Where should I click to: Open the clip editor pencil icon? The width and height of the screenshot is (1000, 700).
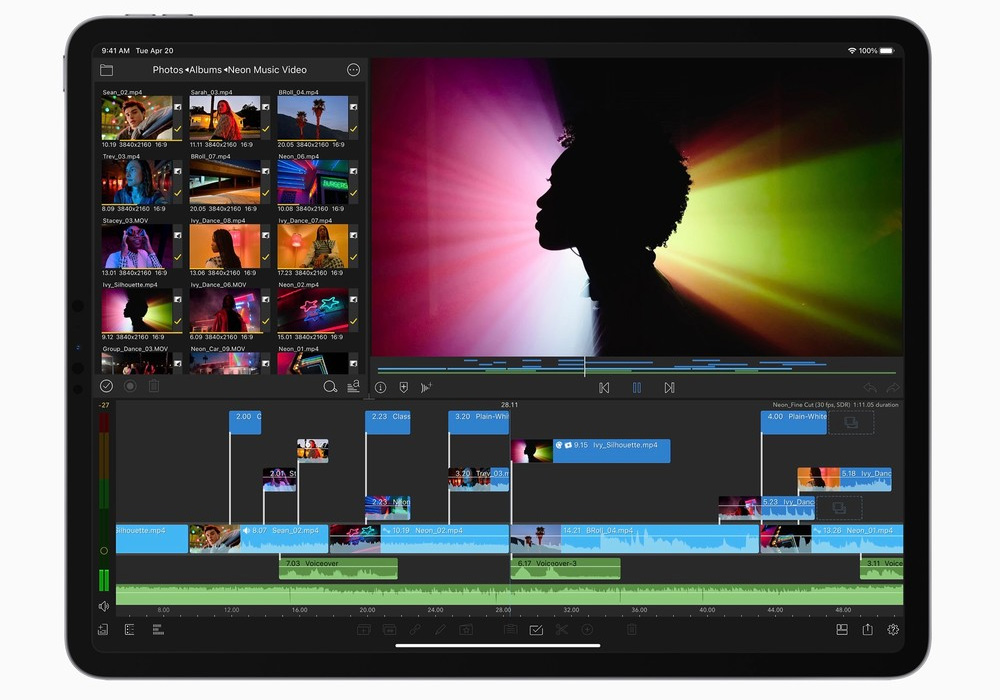(x=440, y=630)
